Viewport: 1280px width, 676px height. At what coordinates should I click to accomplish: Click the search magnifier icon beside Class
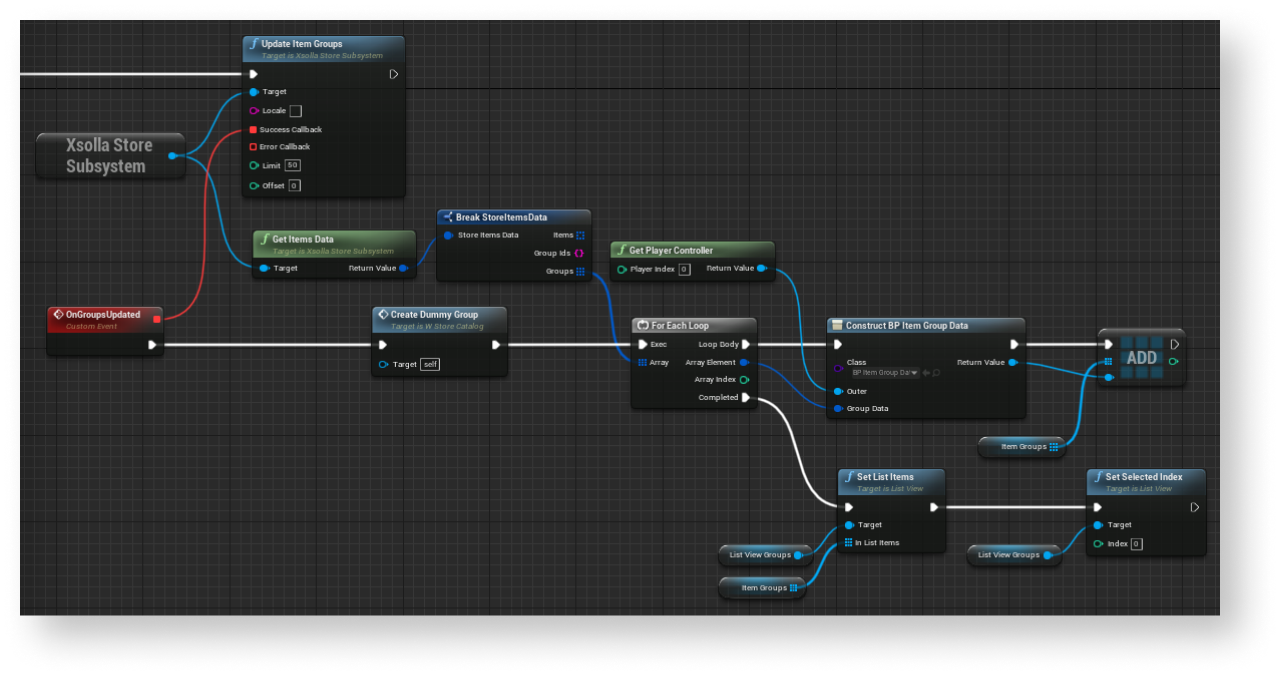coord(936,373)
